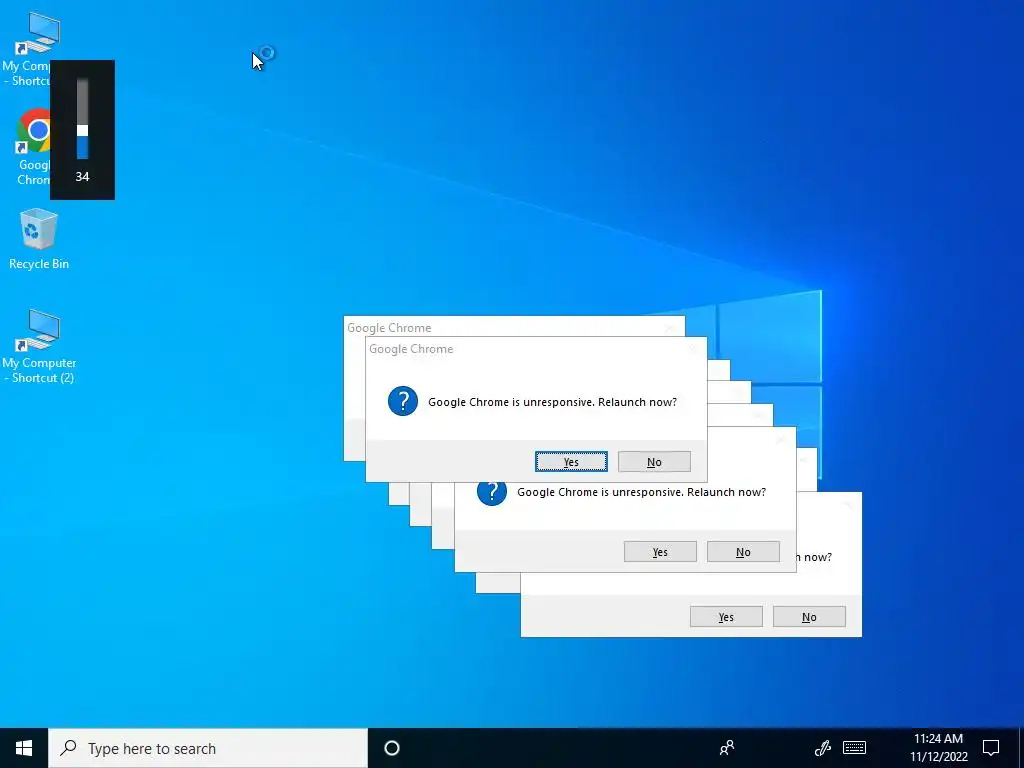This screenshot has height=768, width=1024.
Task: Open Cortana circle icon on the taskbar
Action: click(392, 748)
